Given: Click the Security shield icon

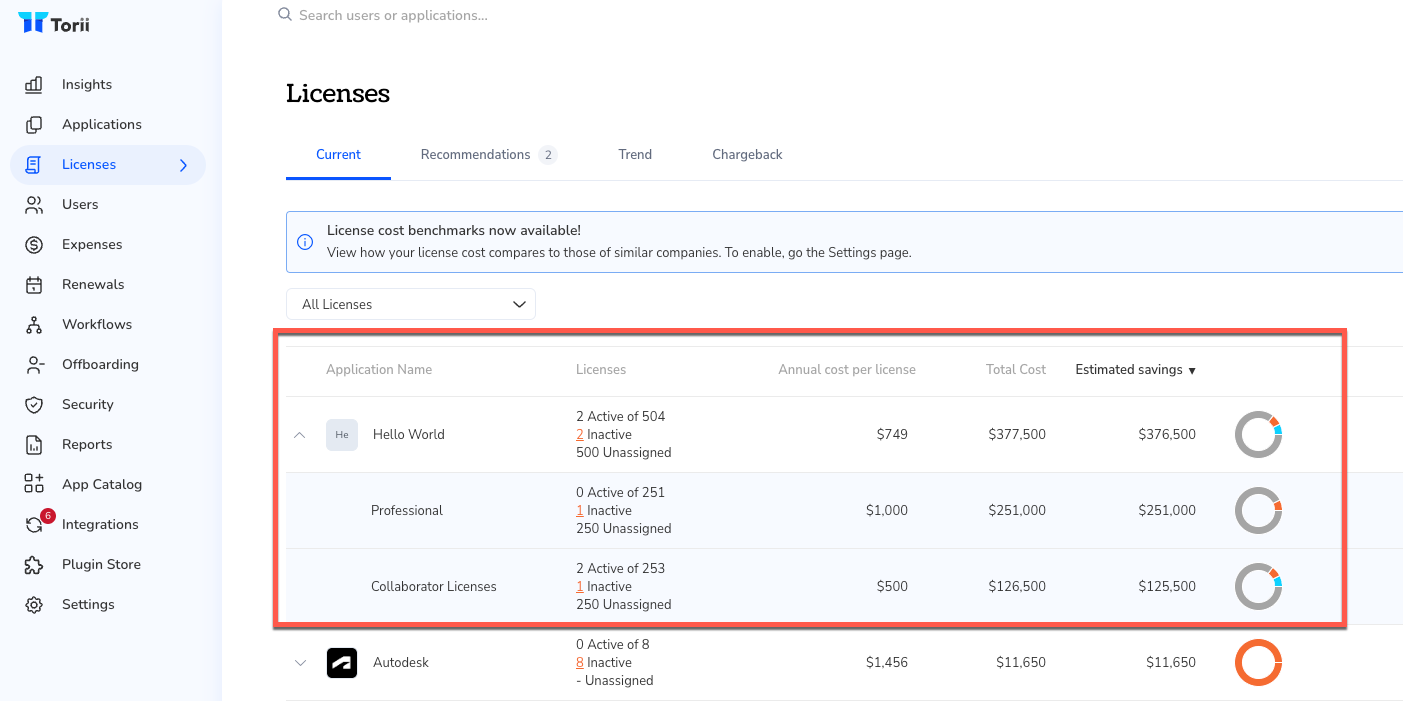Looking at the screenshot, I should point(34,405).
